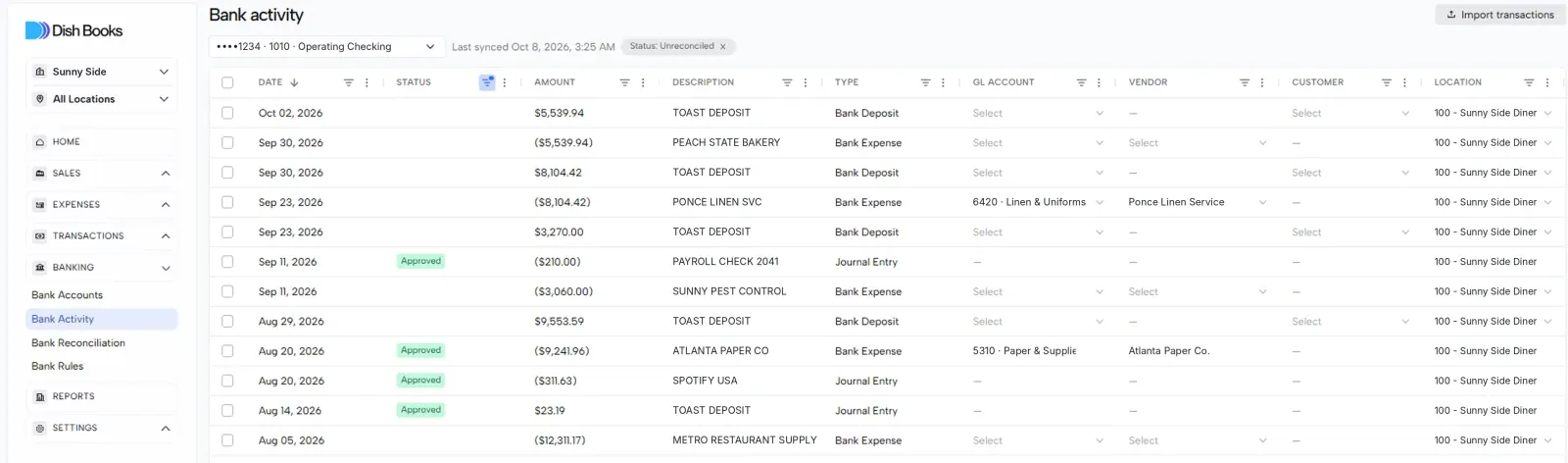
Task: Collapse the Expenses sidebar section
Action: (102, 205)
